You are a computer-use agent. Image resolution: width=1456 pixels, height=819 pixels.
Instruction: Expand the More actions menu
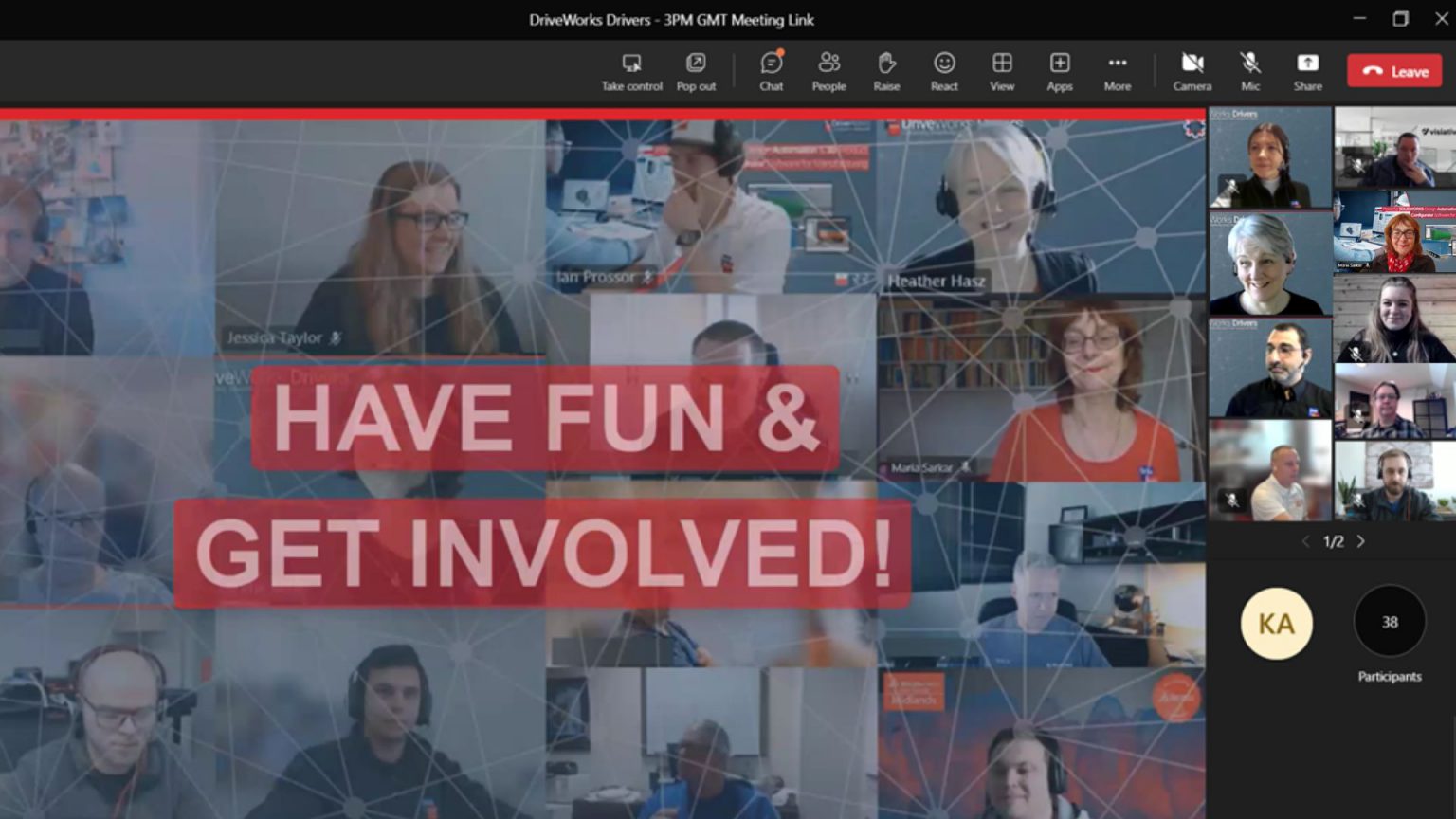(1118, 72)
